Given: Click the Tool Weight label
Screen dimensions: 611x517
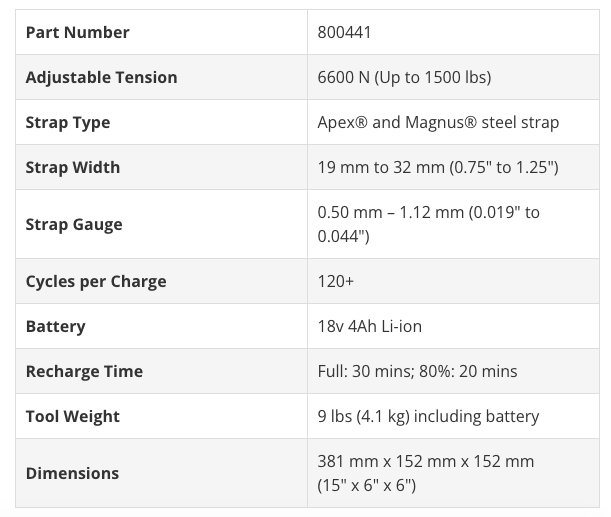Looking at the screenshot, I should [x=73, y=416].
